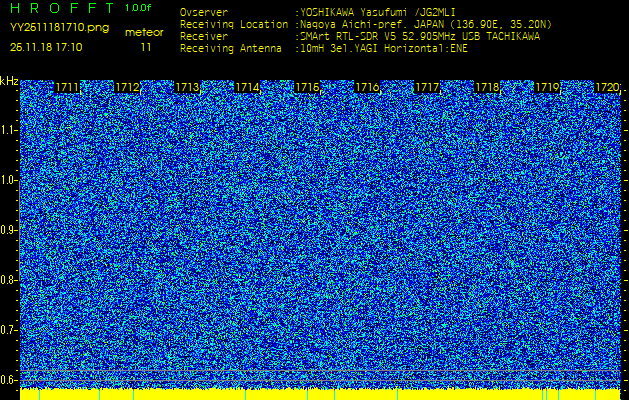Click the observer name YOSHIKAWA Yasufumi /JG2MLI
Screen dimensions: 629x400
coord(377,12)
